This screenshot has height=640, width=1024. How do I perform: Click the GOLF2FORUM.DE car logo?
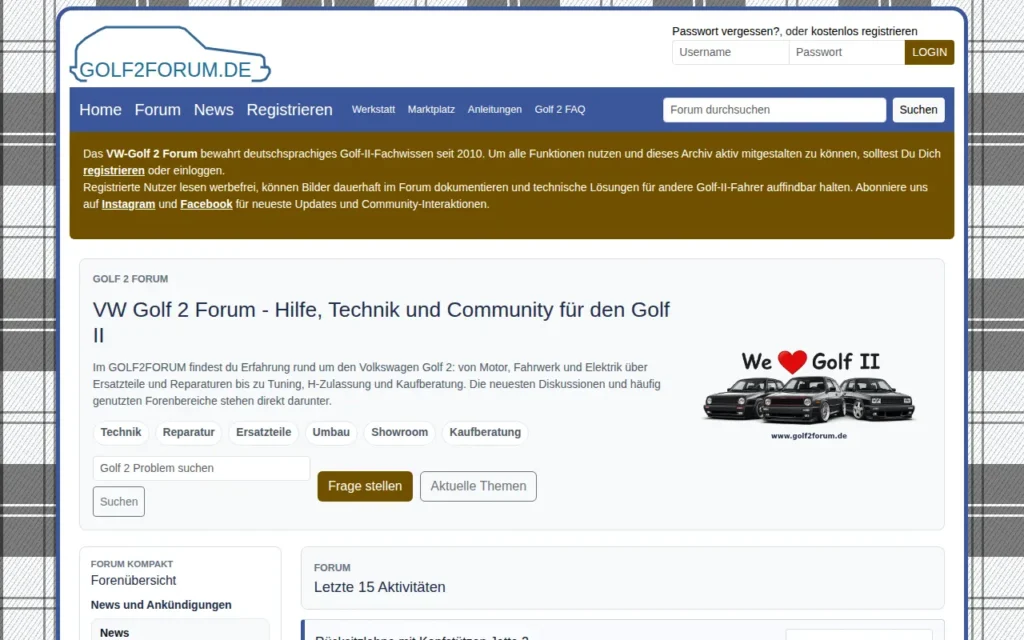pos(170,54)
